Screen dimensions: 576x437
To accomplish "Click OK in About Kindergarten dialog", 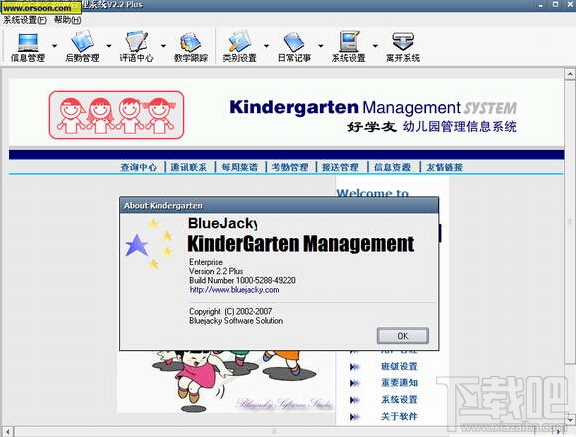I will 403,336.
